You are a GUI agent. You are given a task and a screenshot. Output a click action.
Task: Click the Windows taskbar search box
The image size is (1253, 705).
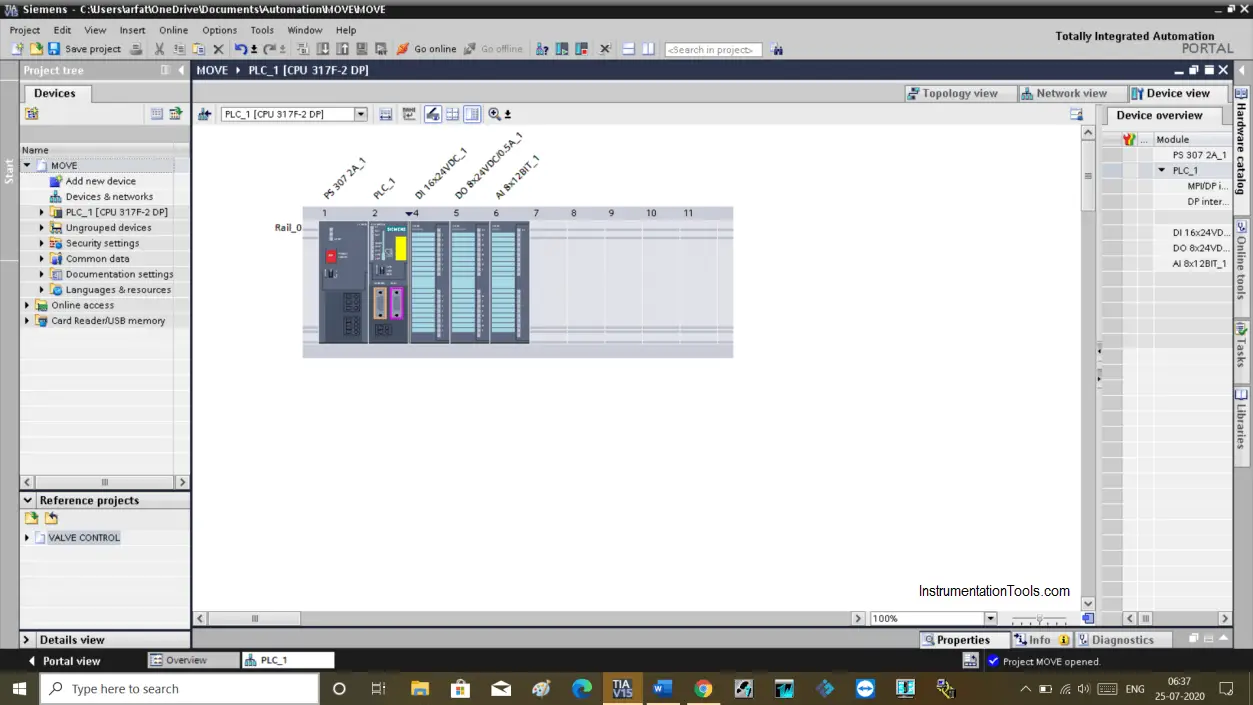click(x=180, y=688)
